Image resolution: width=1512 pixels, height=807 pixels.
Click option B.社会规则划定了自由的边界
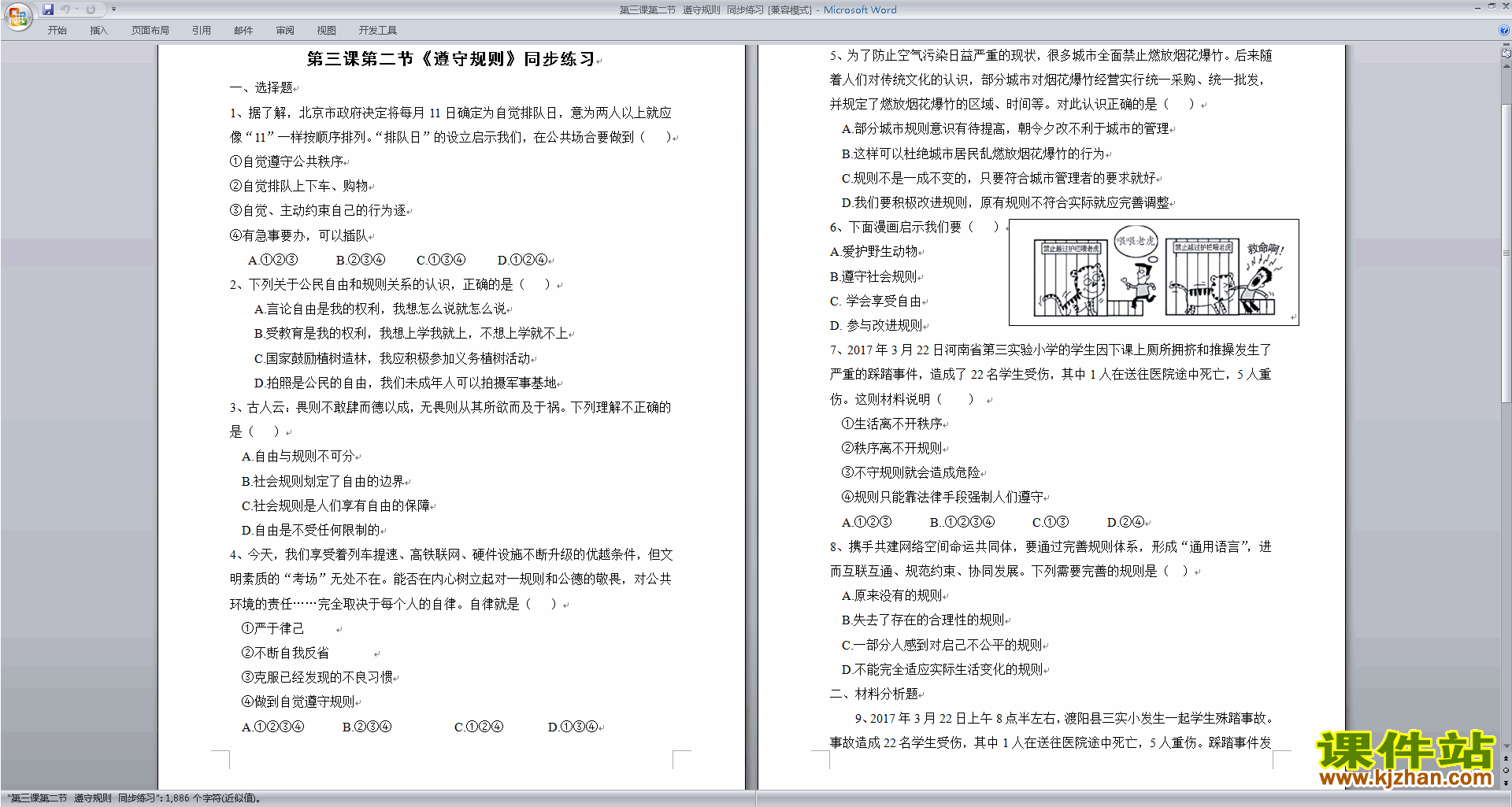click(x=323, y=481)
